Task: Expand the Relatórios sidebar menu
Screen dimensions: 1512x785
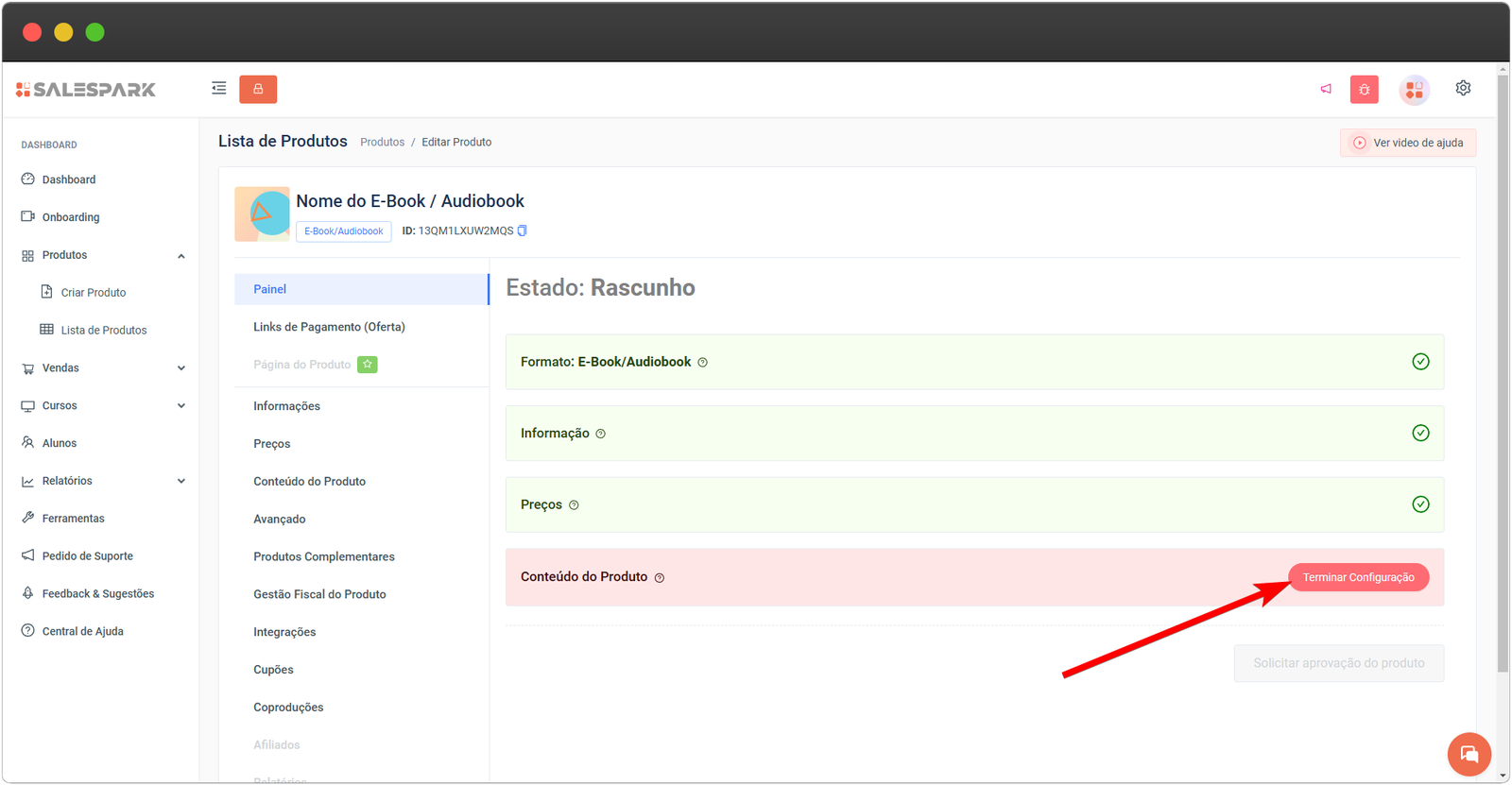Action: click(180, 481)
